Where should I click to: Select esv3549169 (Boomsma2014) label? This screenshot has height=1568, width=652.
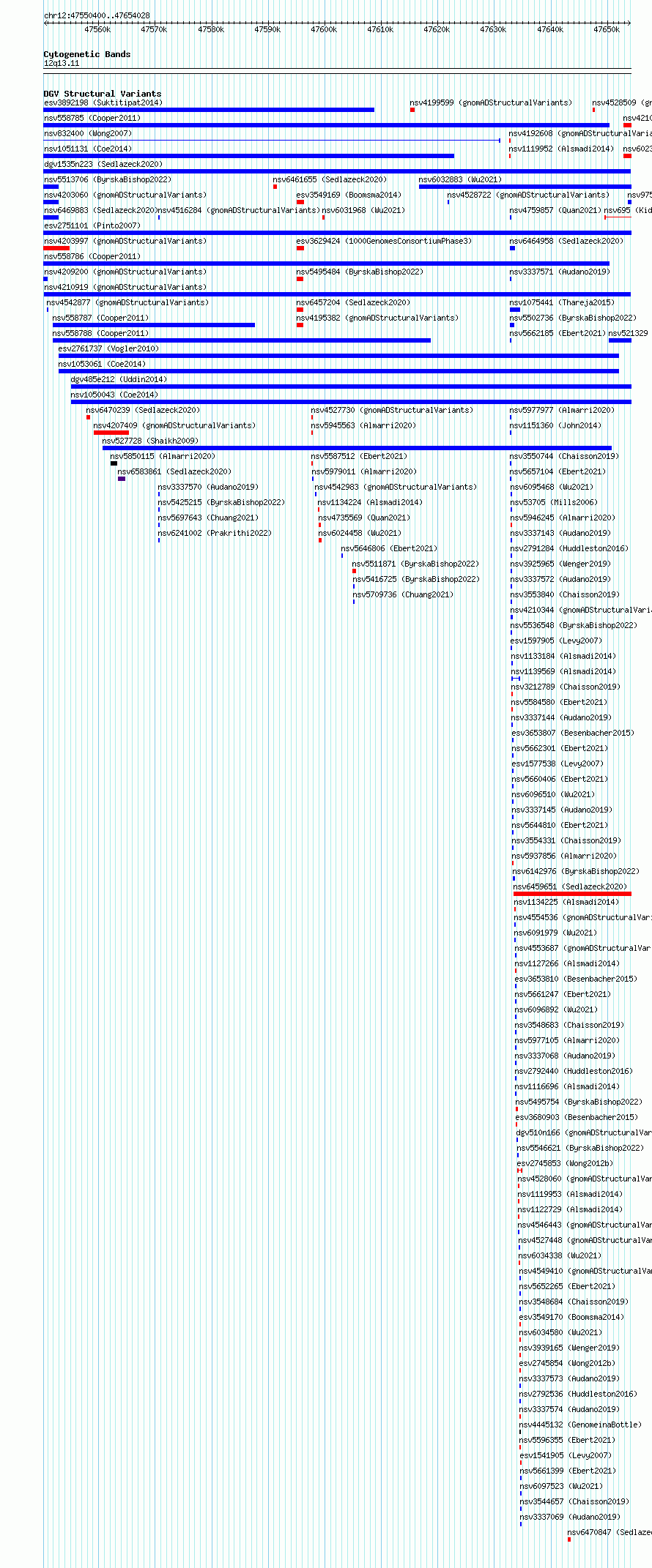[349, 195]
